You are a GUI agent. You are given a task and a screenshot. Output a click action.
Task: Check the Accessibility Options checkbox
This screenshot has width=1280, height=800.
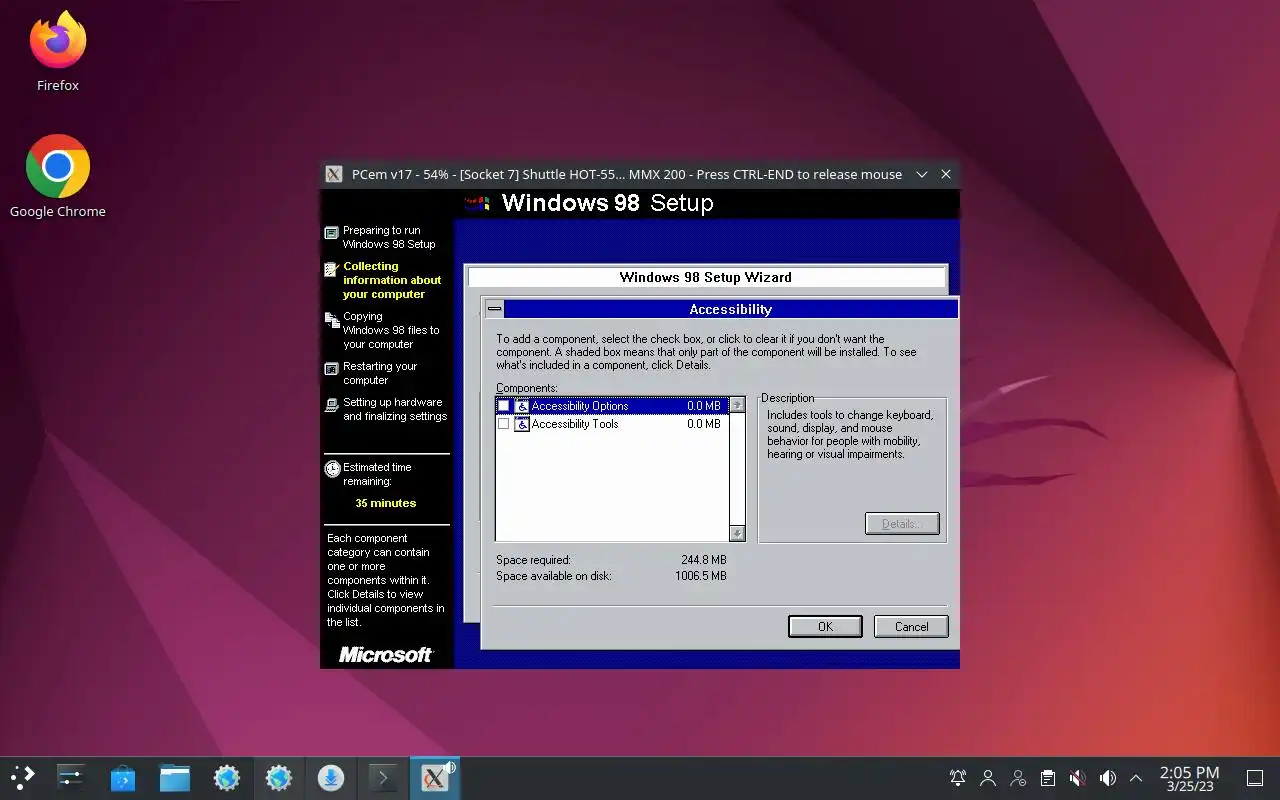(x=504, y=406)
